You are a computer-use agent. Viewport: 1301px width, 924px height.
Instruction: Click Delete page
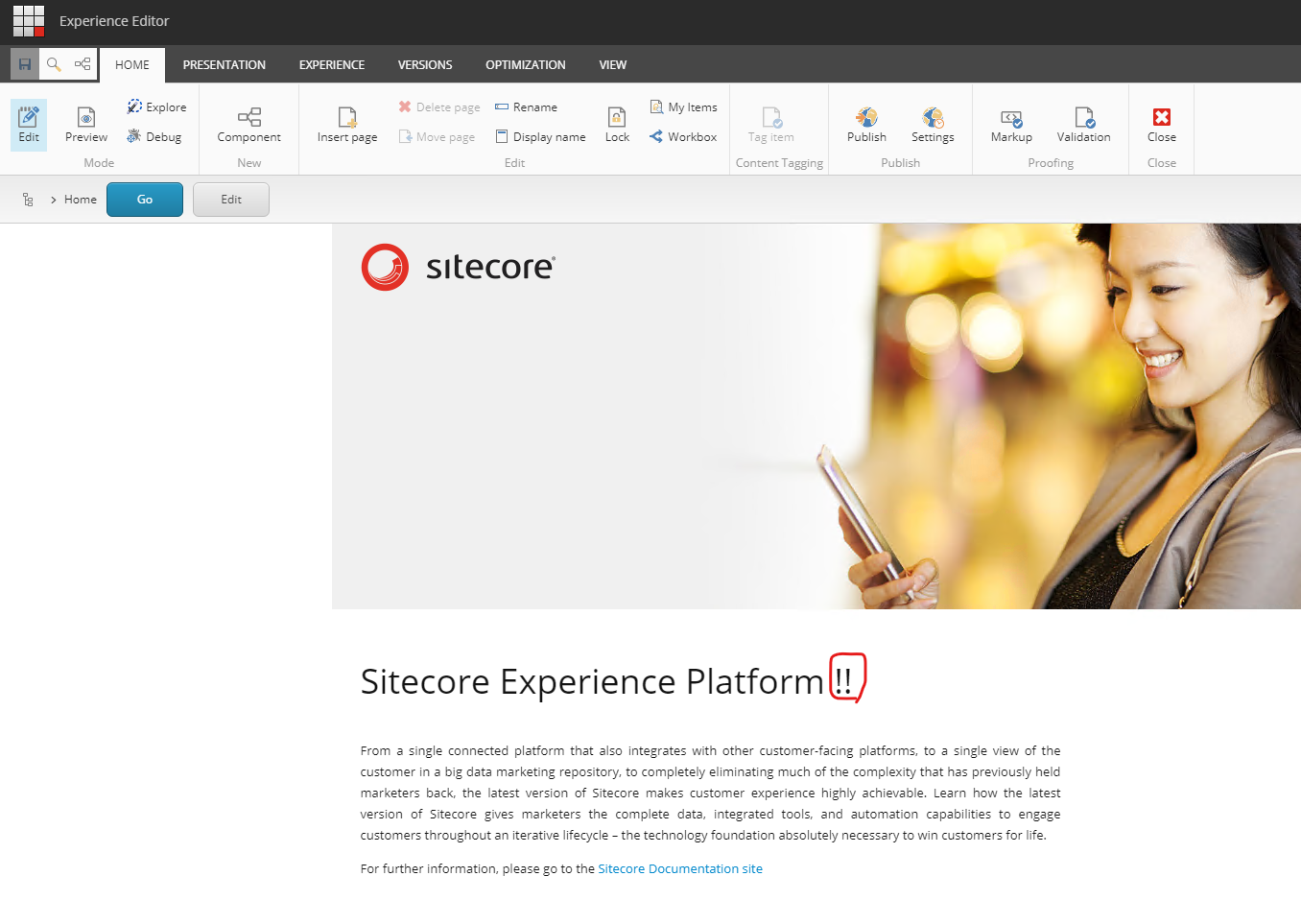[439, 107]
